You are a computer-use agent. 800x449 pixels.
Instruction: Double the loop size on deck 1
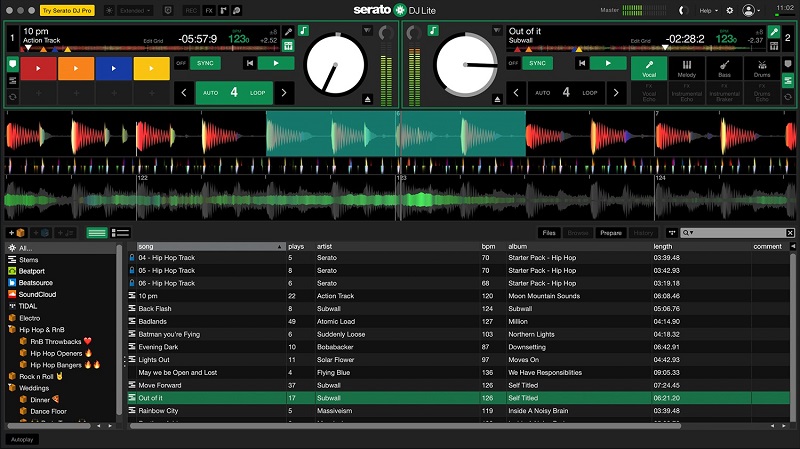(284, 93)
